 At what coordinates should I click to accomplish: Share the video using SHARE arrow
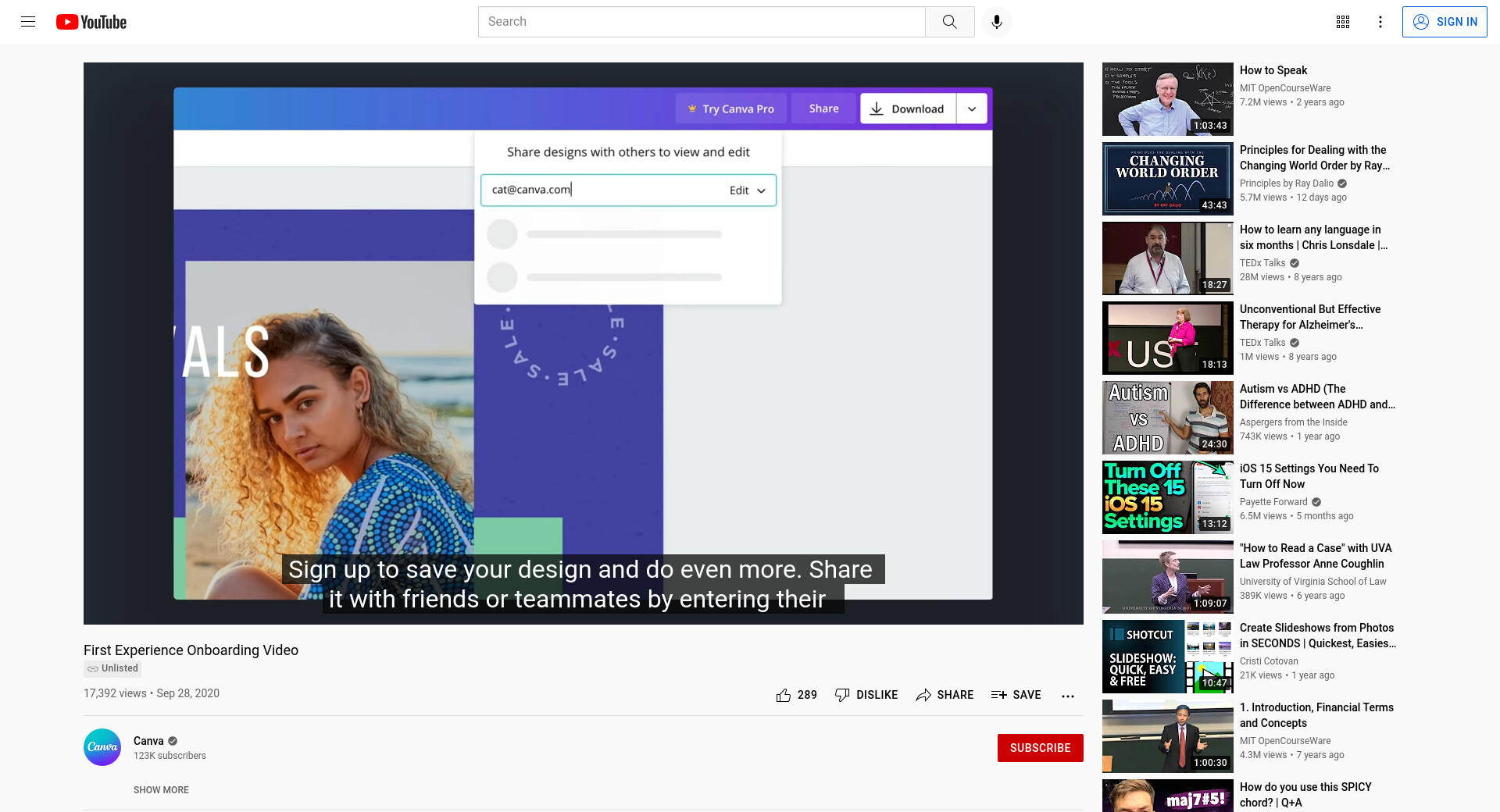(945, 695)
